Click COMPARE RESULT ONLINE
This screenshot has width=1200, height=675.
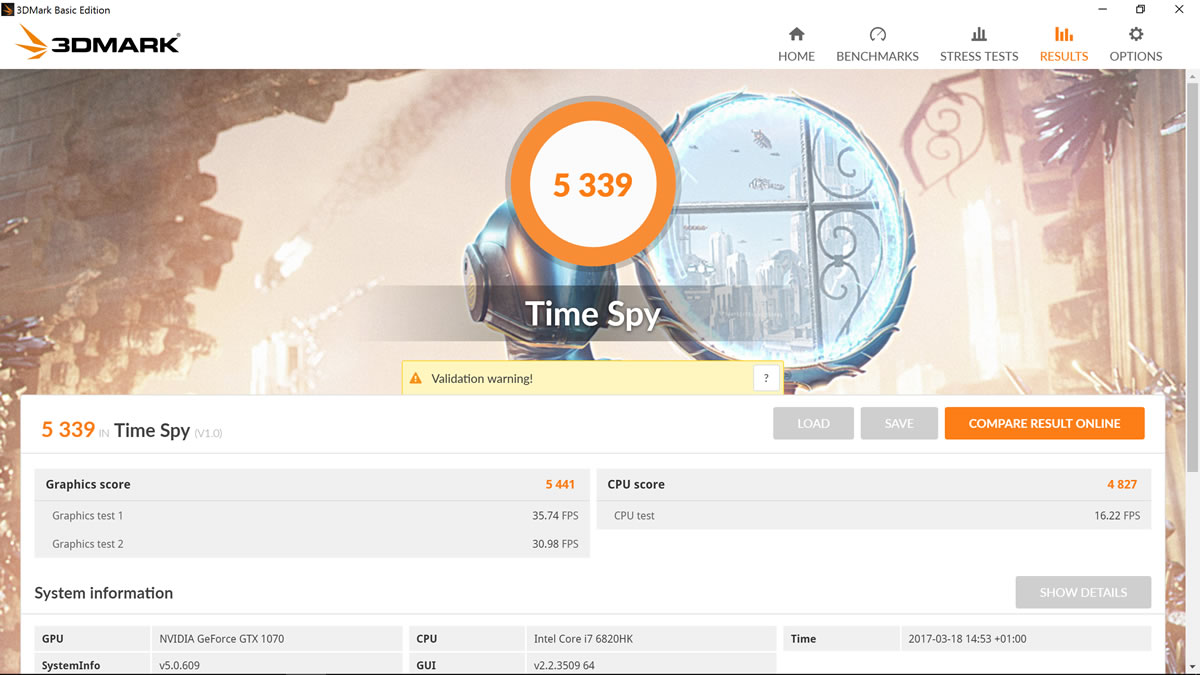[1044, 423]
